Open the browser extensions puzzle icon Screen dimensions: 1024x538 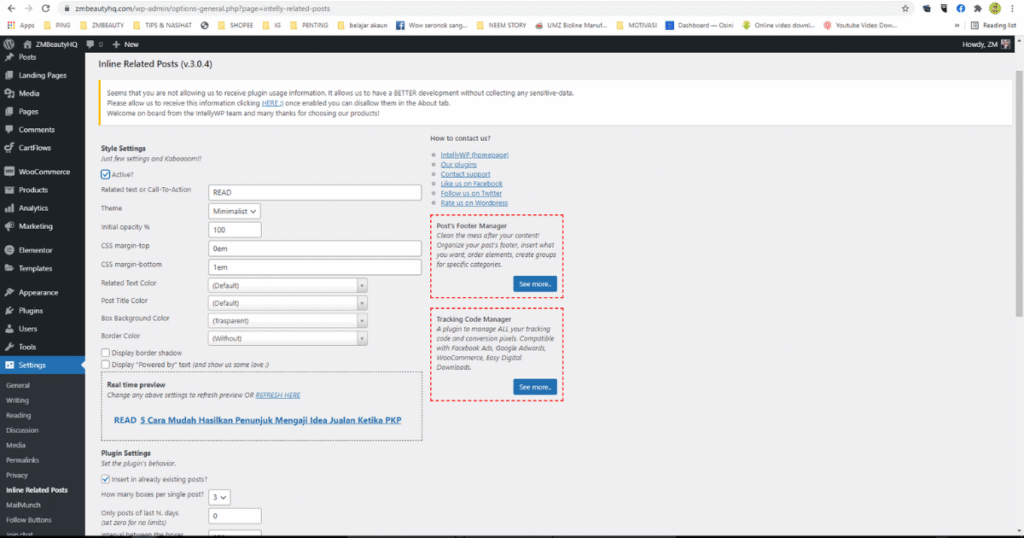pos(978,8)
